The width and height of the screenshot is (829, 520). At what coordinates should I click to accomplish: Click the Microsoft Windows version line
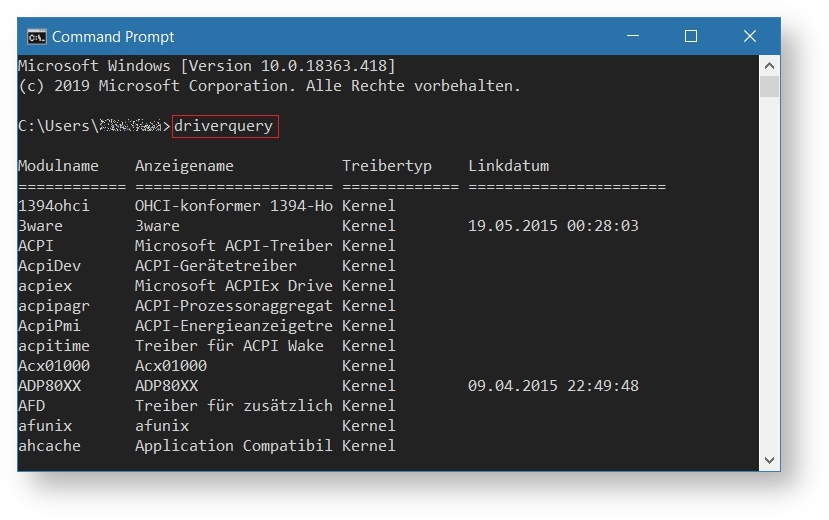207,66
